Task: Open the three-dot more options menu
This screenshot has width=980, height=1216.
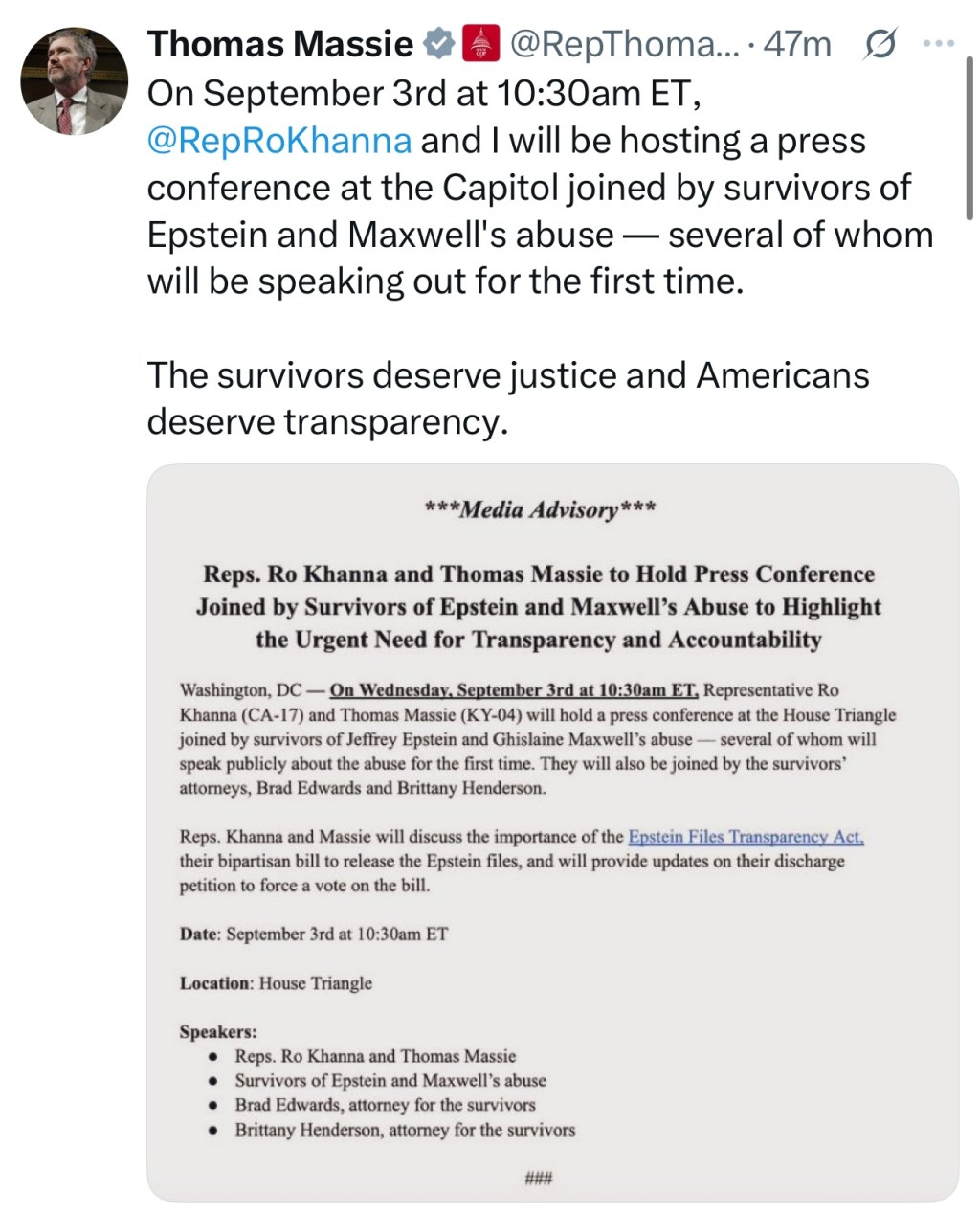Action: point(939,42)
